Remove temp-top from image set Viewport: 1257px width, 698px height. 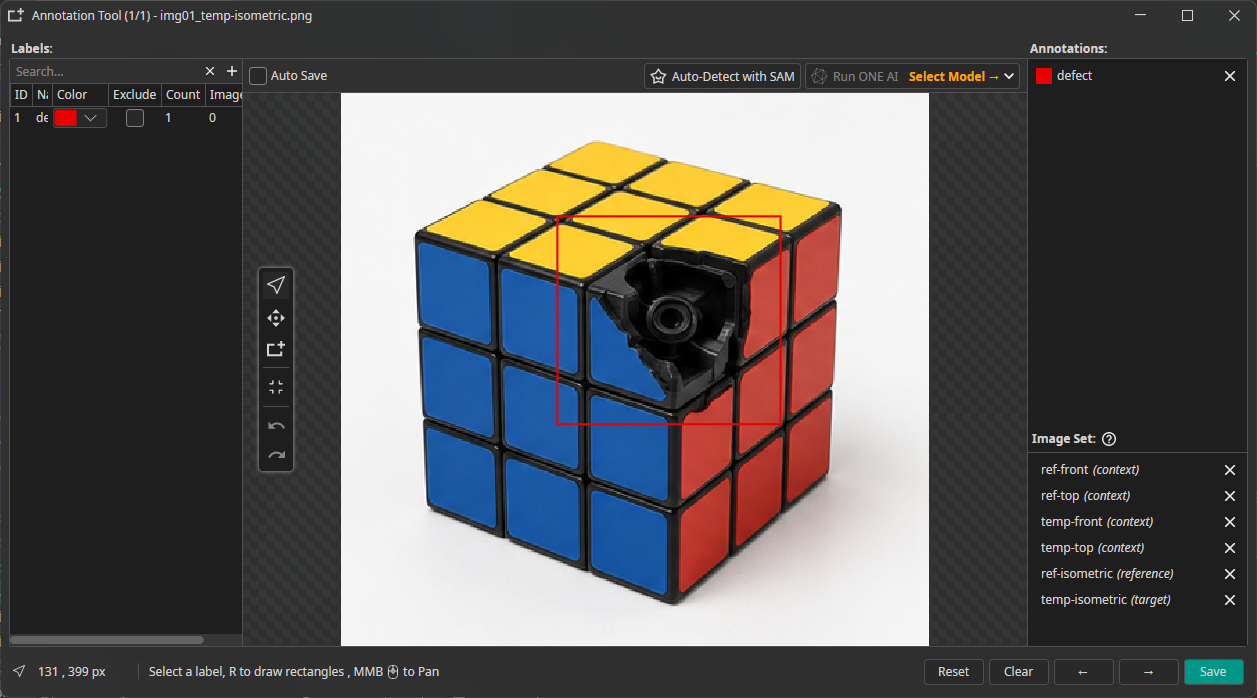pyautogui.click(x=1230, y=548)
